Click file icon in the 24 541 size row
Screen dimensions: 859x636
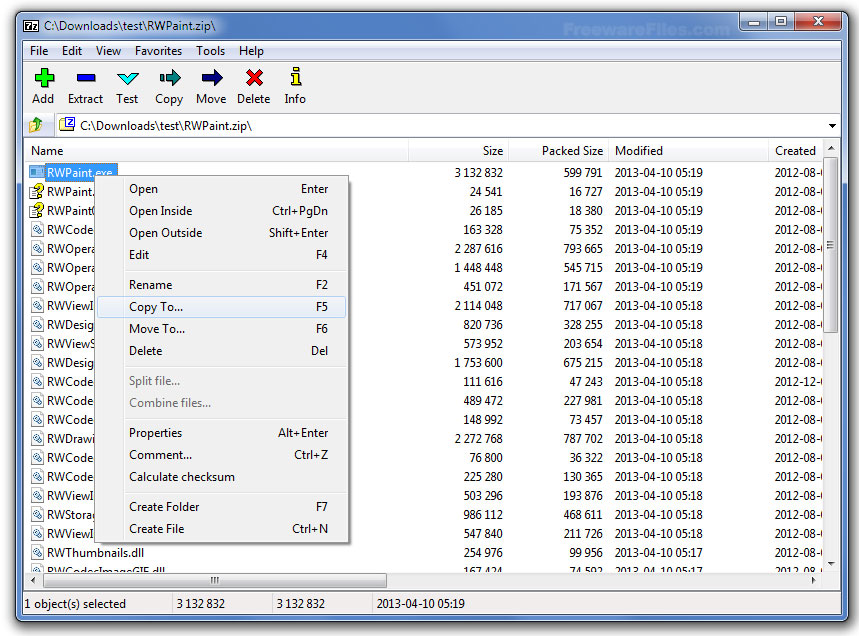tap(37, 191)
